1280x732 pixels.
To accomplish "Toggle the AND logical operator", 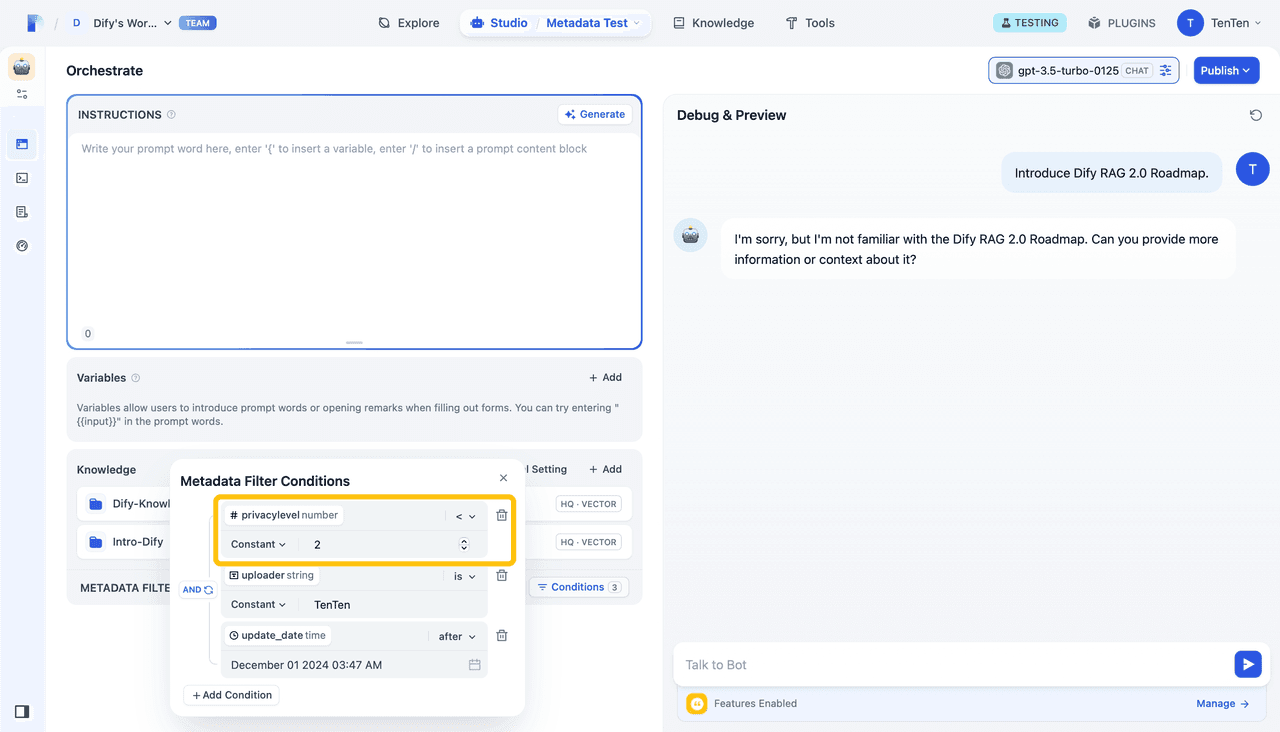I will (x=197, y=590).
